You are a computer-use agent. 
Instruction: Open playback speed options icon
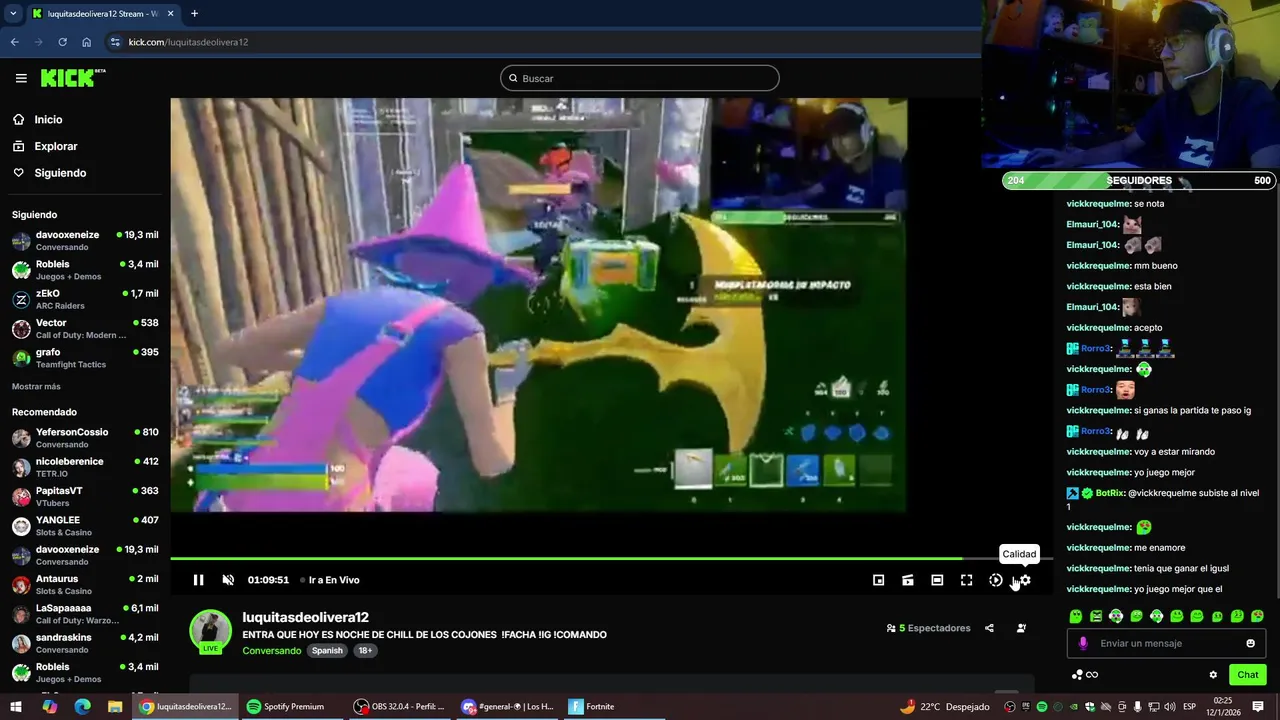pyautogui.click(x=996, y=580)
